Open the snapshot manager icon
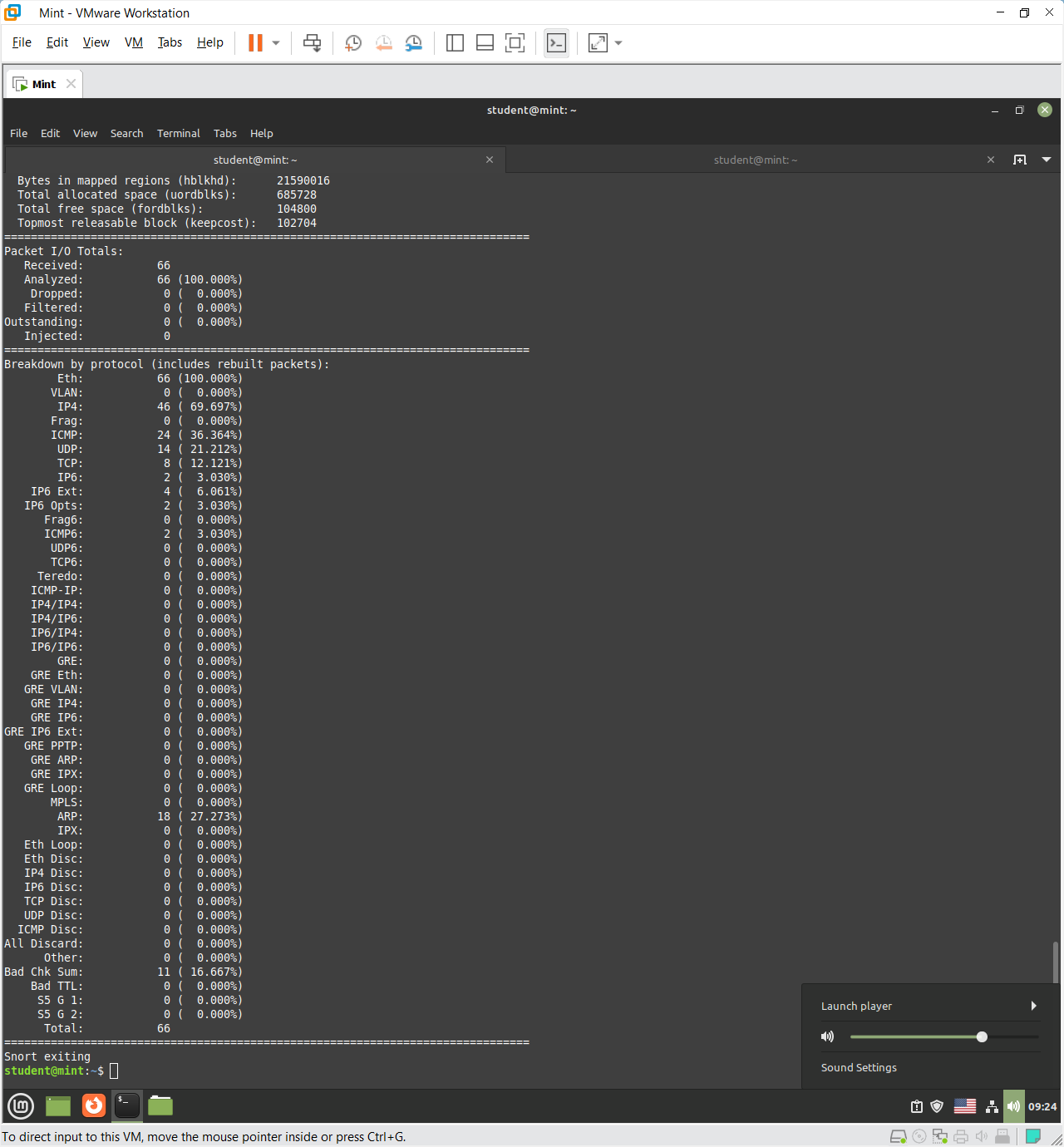 [x=413, y=43]
